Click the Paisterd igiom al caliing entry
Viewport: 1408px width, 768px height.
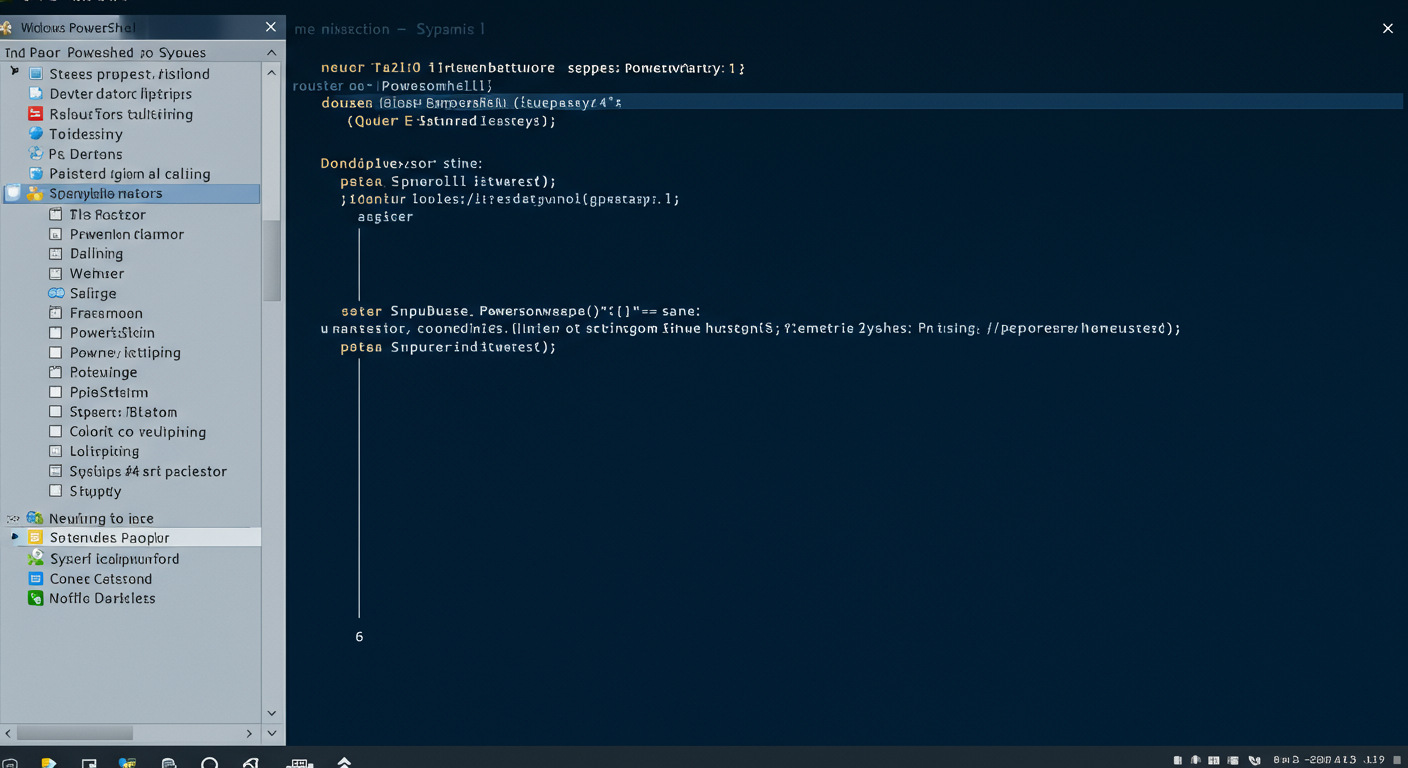click(129, 174)
